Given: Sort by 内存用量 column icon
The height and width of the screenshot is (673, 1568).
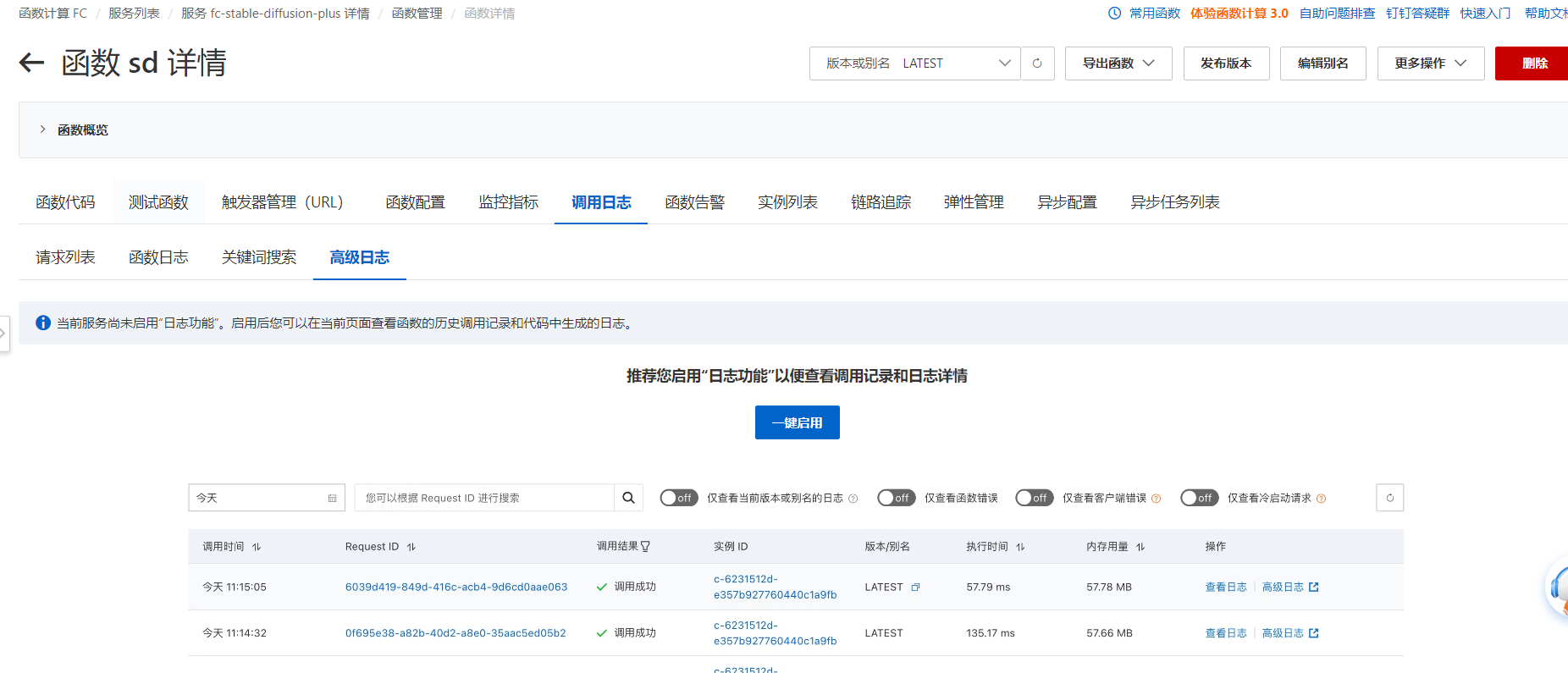Looking at the screenshot, I should (x=1140, y=547).
